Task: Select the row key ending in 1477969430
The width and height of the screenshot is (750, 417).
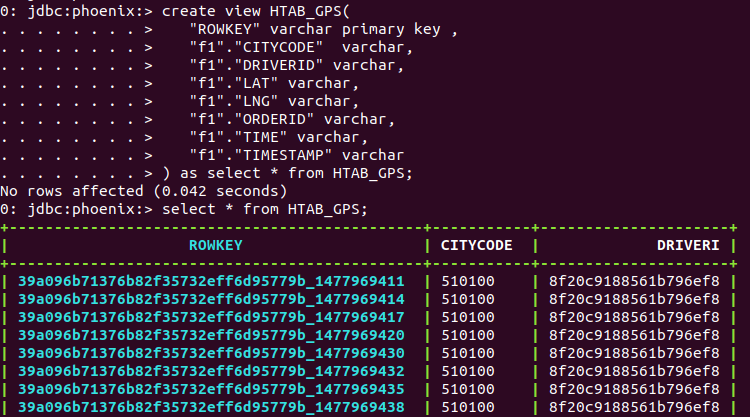Action: 211,353
